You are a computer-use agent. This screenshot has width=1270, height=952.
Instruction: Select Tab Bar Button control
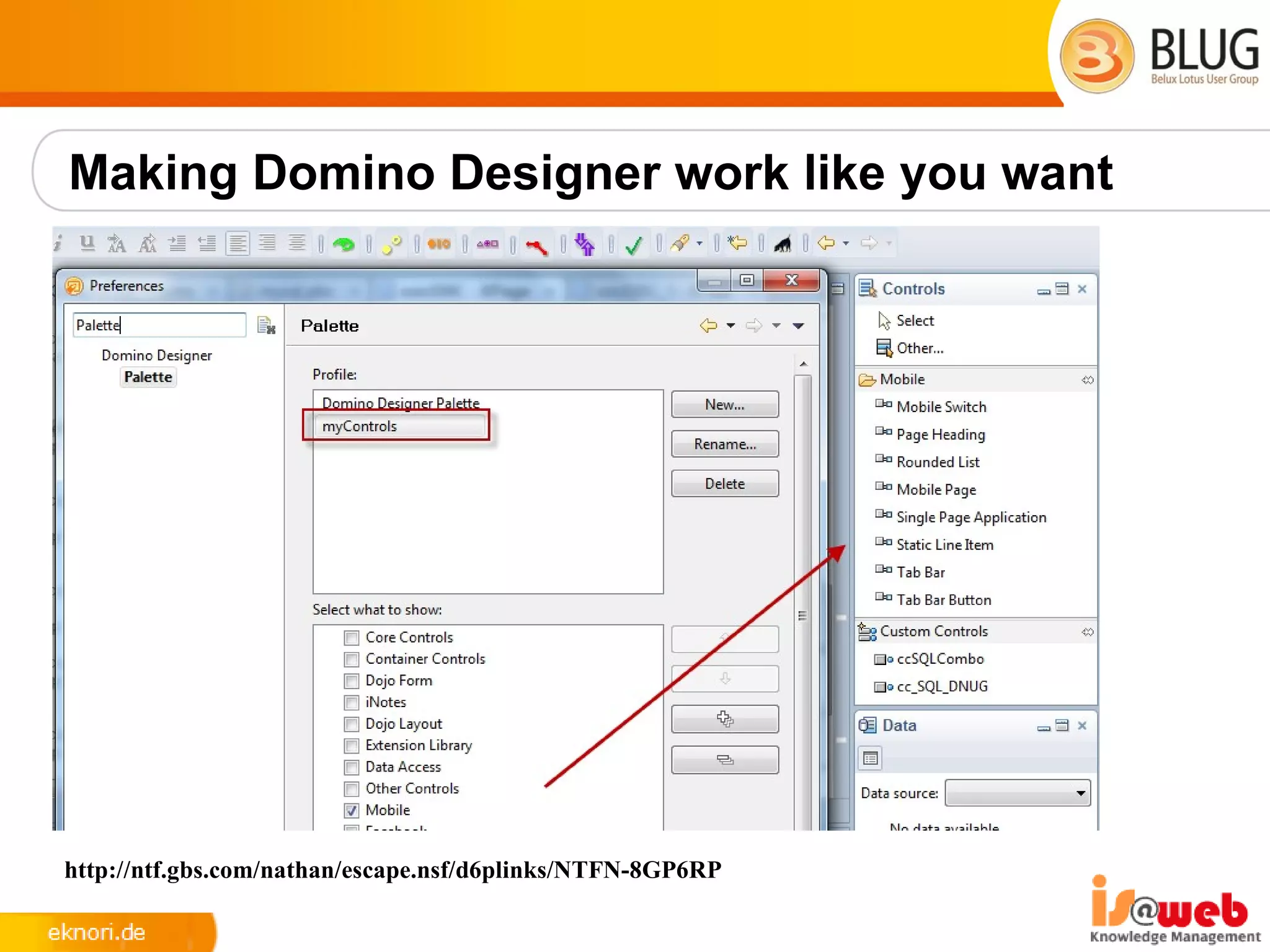pyautogui.click(x=933, y=600)
